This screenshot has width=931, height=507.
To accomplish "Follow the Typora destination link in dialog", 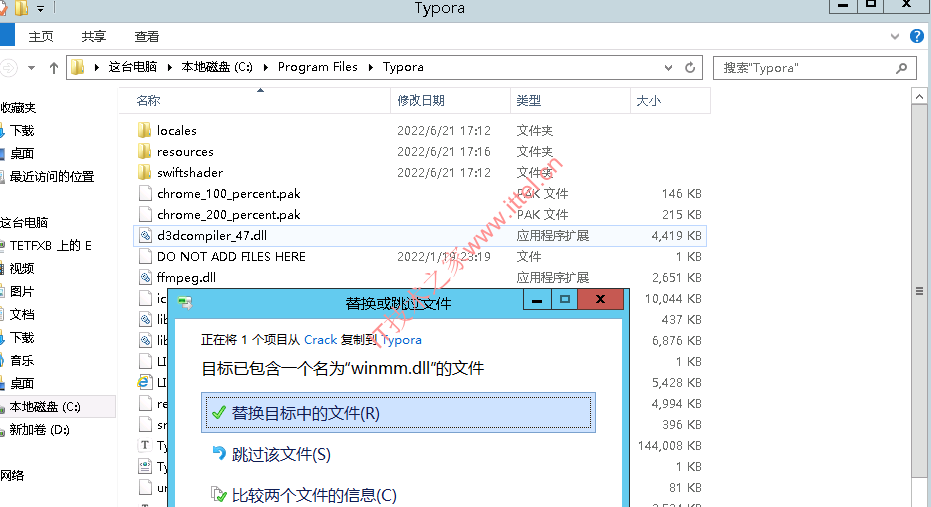I will click(x=401, y=340).
